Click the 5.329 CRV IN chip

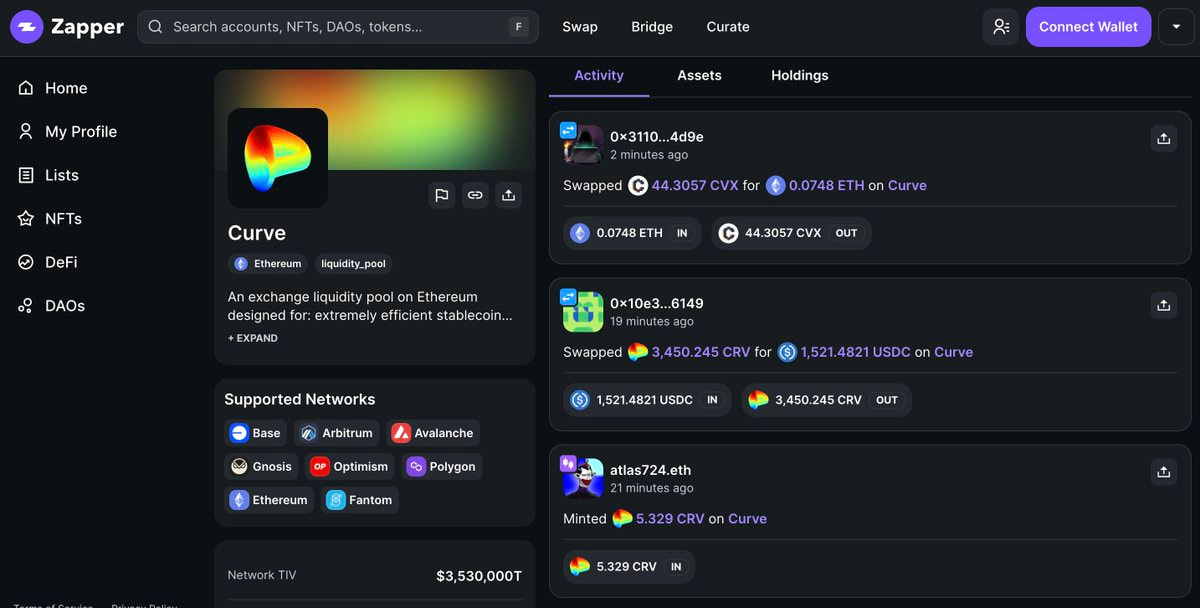tap(629, 567)
